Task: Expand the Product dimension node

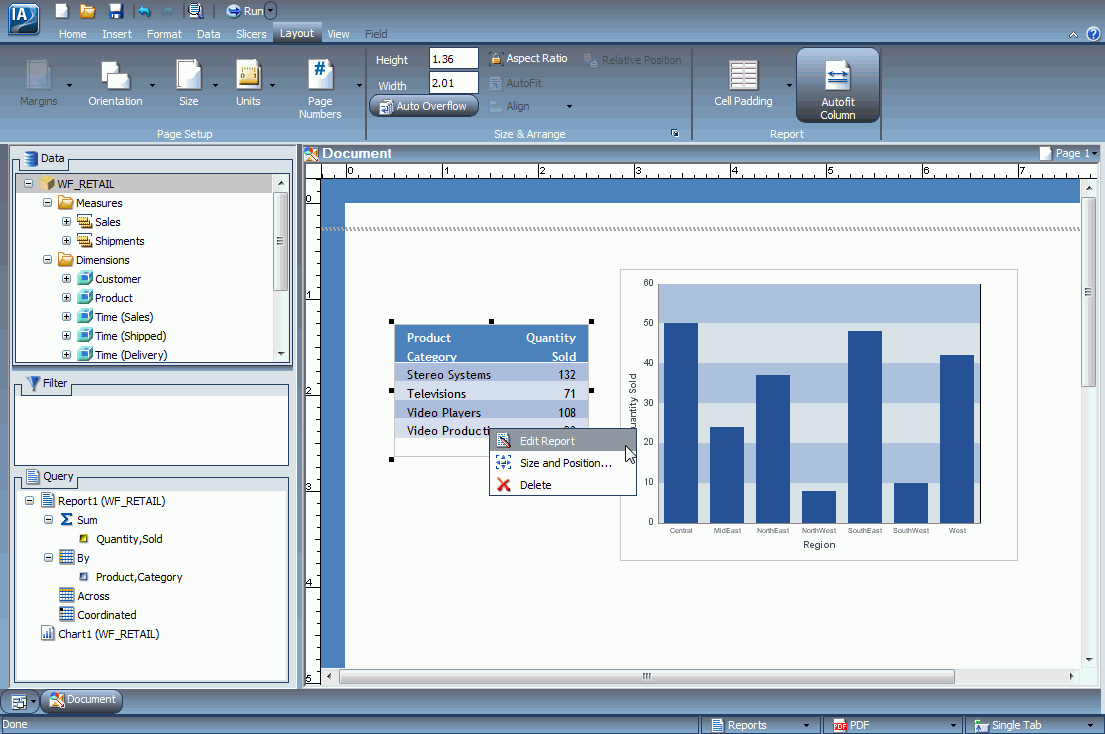Action: tap(66, 297)
